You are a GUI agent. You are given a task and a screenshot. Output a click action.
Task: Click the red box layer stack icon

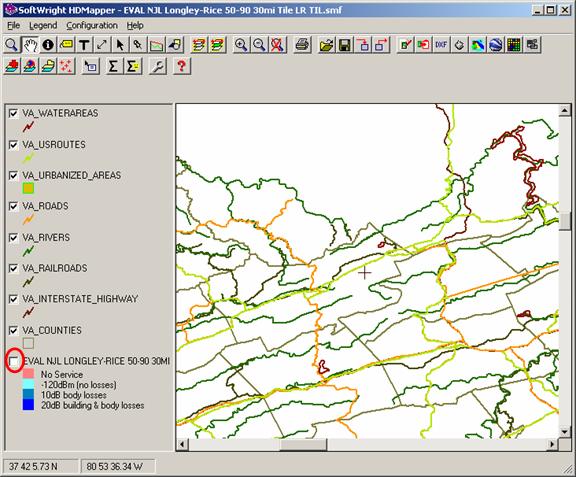(x=12, y=66)
